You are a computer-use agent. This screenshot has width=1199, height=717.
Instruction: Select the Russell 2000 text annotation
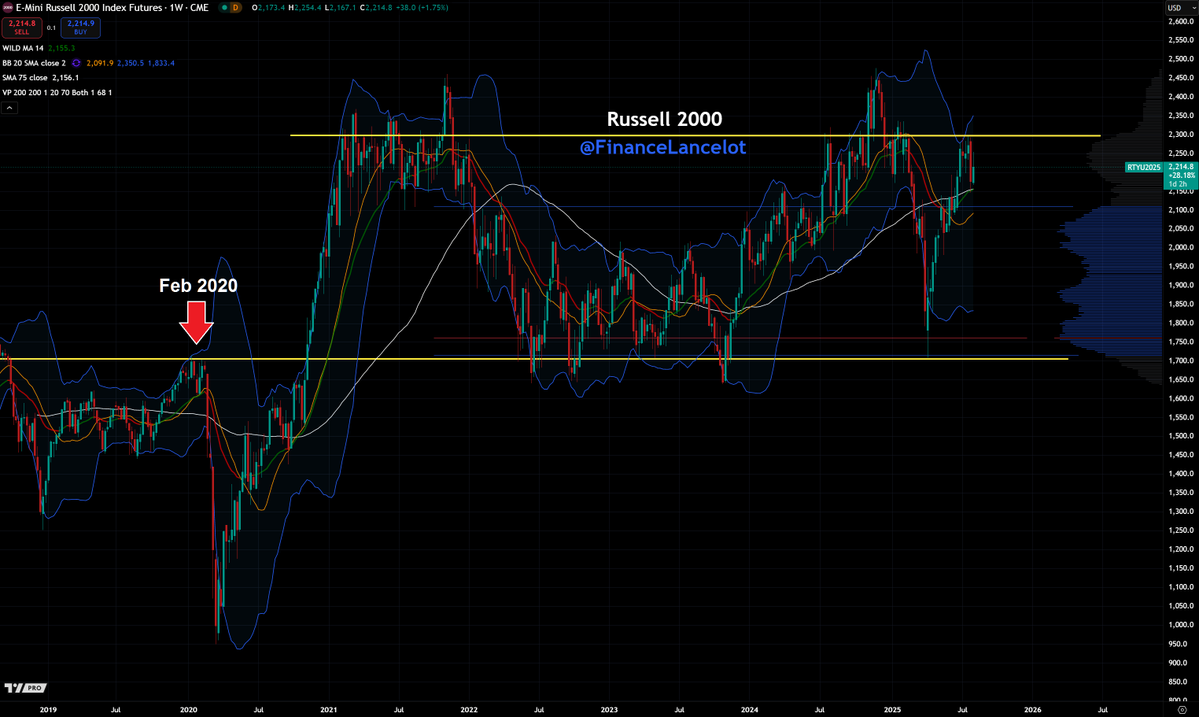[x=664, y=119]
